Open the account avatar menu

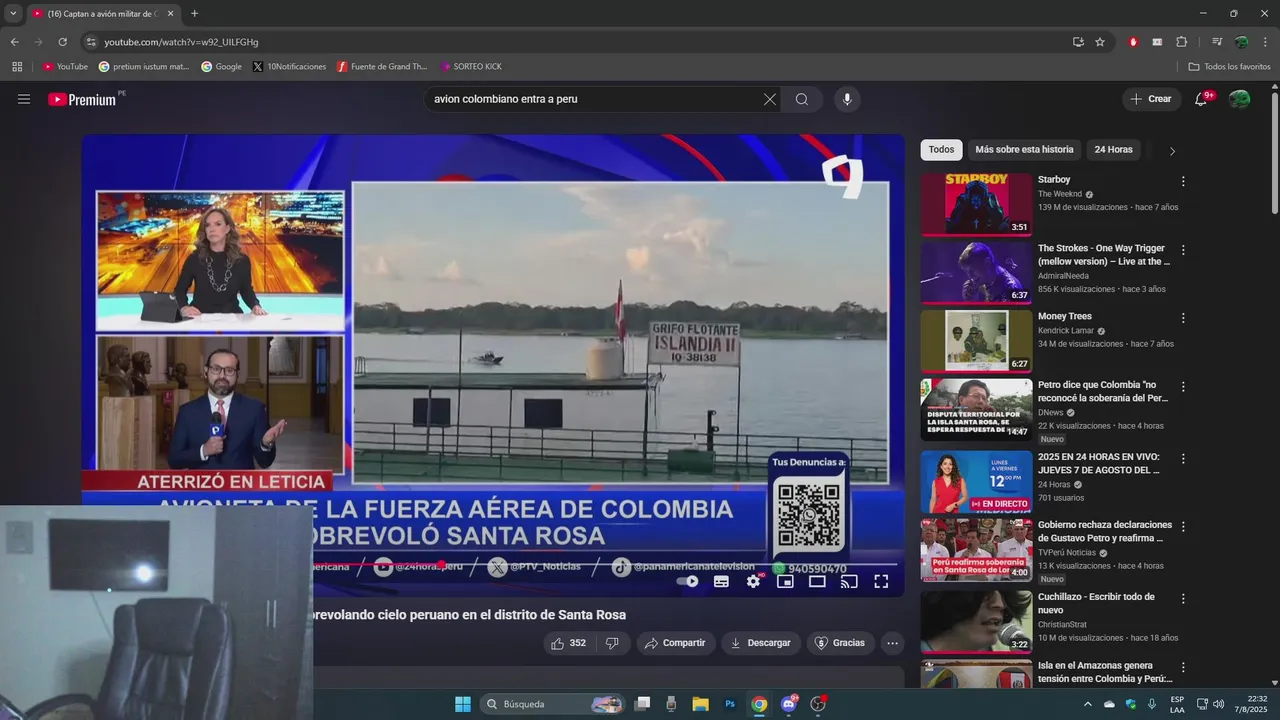1239,99
